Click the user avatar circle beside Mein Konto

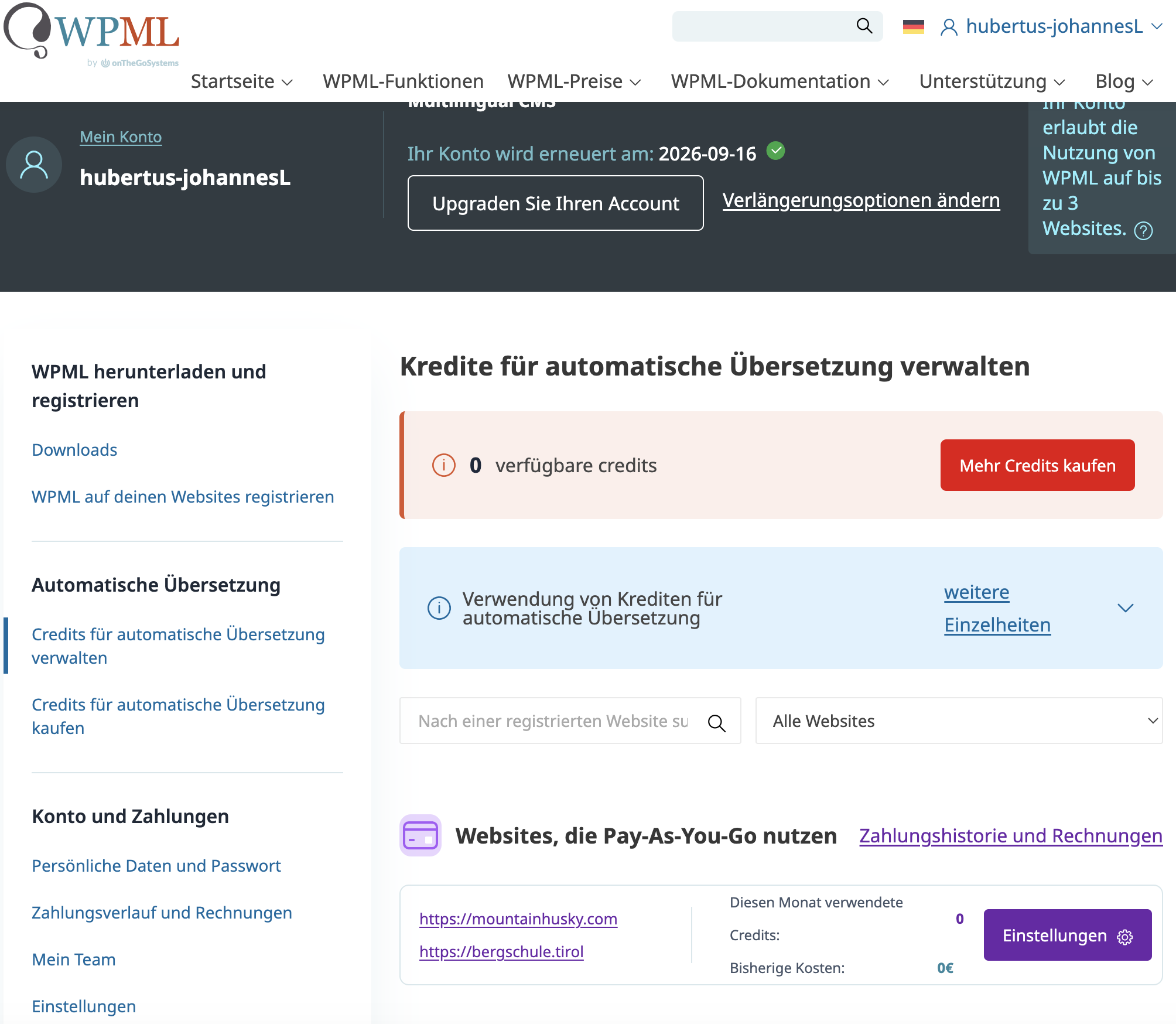coord(34,165)
